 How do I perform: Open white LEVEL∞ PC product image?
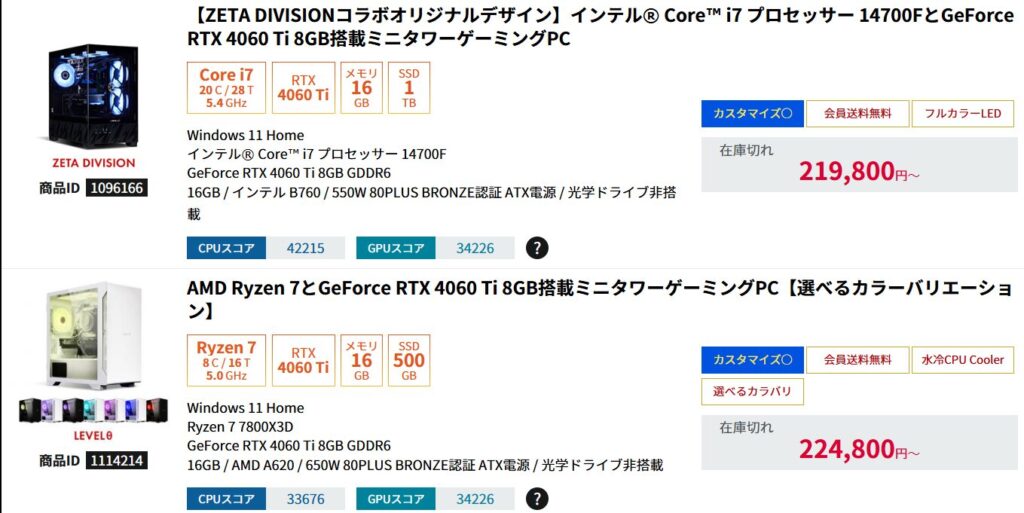click(94, 337)
